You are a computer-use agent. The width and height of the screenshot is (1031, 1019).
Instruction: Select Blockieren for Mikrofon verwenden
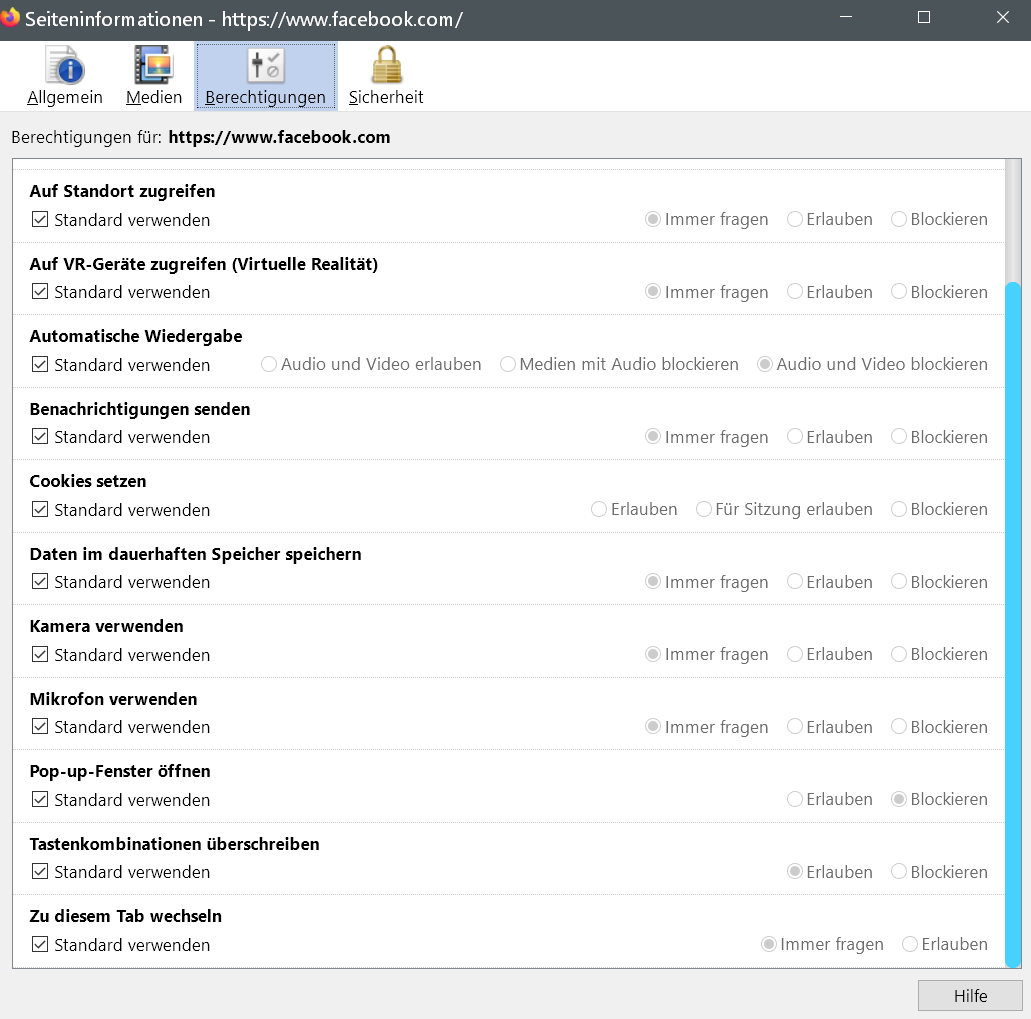[899, 727]
